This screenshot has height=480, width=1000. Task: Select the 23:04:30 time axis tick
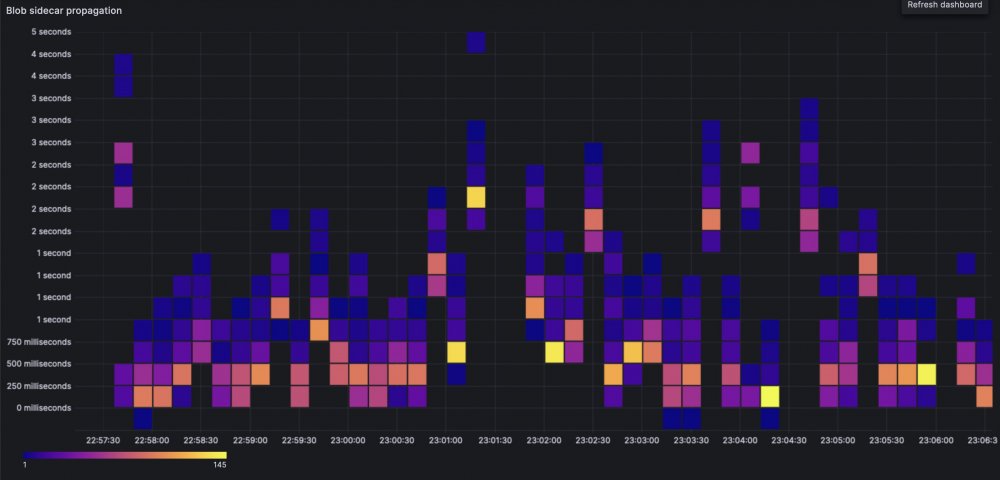coord(789,440)
